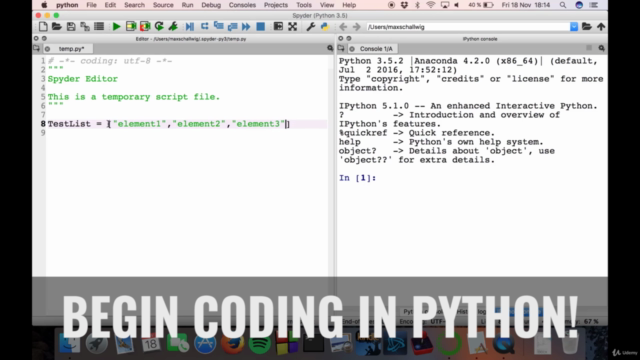The width and height of the screenshot is (640, 360).
Task: Open the Apple menu
Action: point(44,5)
